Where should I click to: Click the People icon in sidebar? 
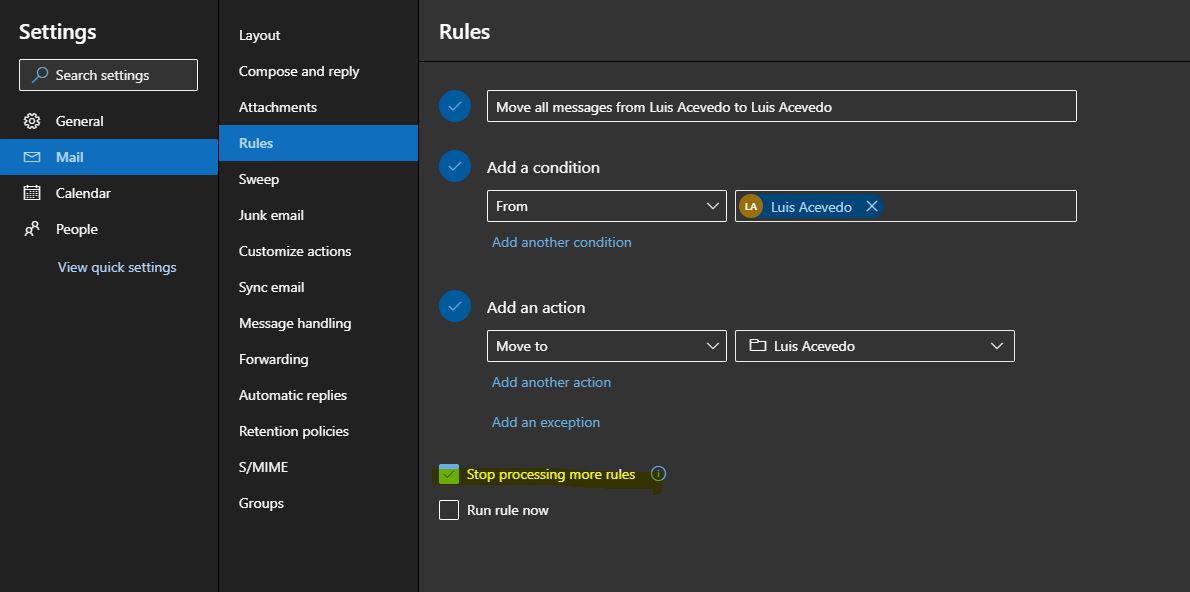click(32, 229)
